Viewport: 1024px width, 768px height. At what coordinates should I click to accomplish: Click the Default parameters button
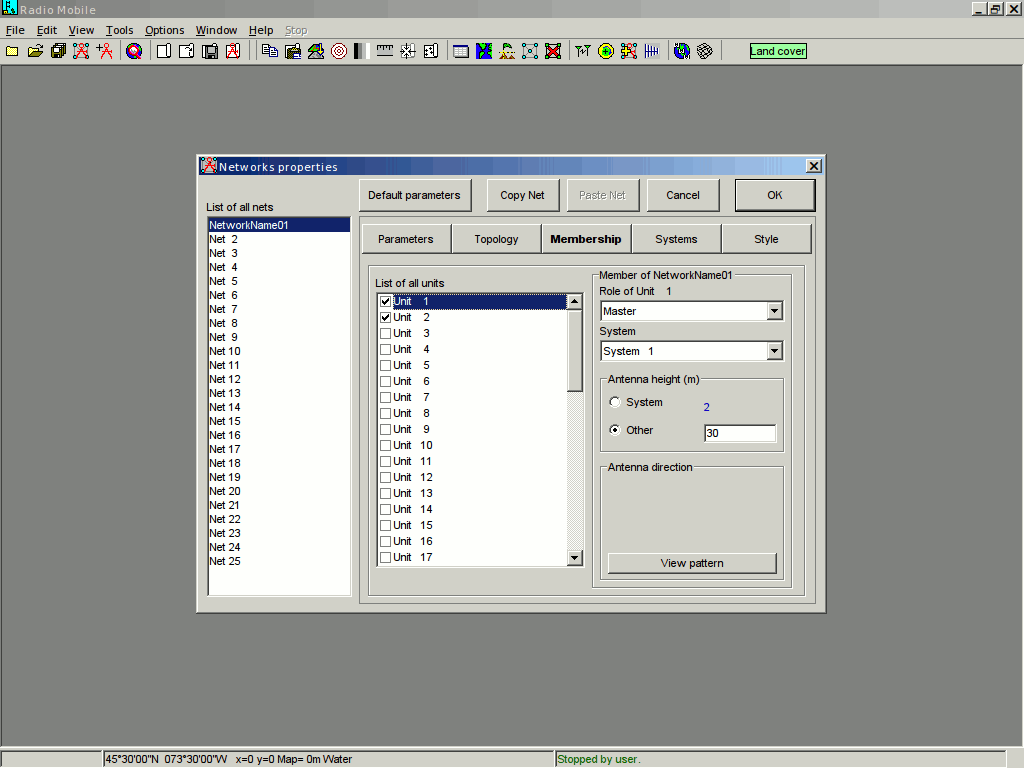coord(414,195)
